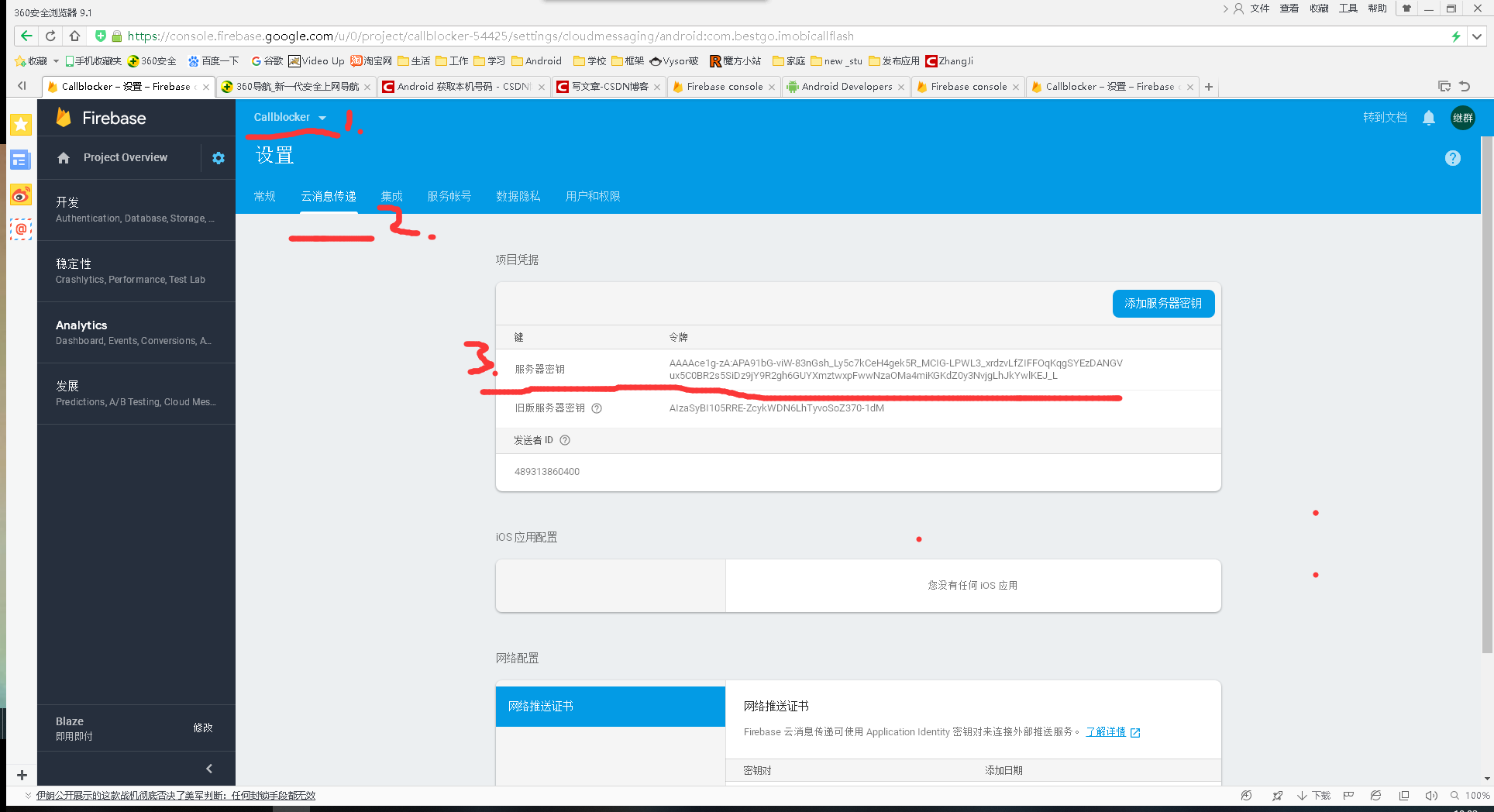Show help for 旧版服务器密钥
This screenshot has width=1494, height=812.
tap(597, 408)
